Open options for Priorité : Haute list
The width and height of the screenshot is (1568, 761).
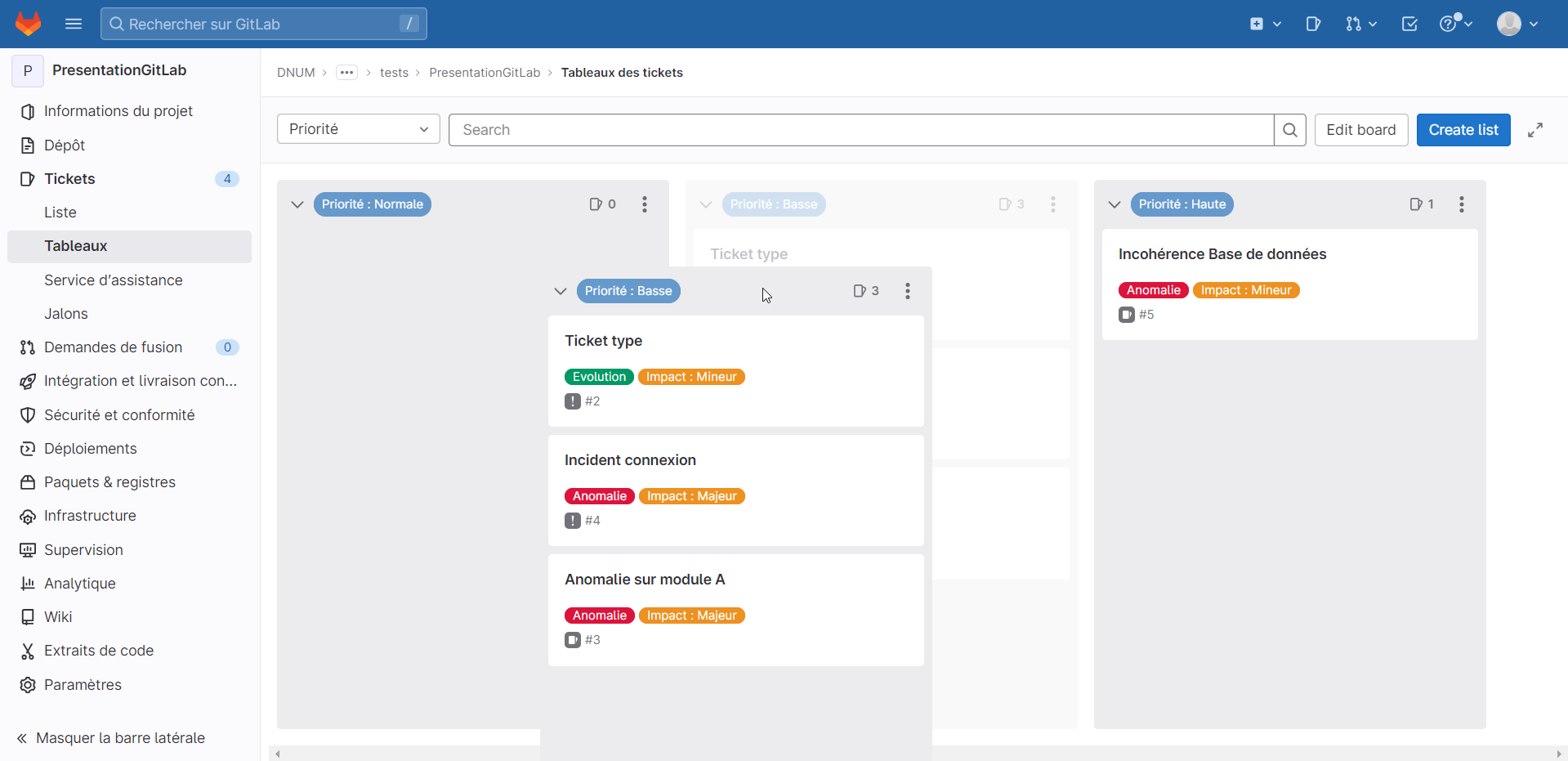click(x=1461, y=204)
